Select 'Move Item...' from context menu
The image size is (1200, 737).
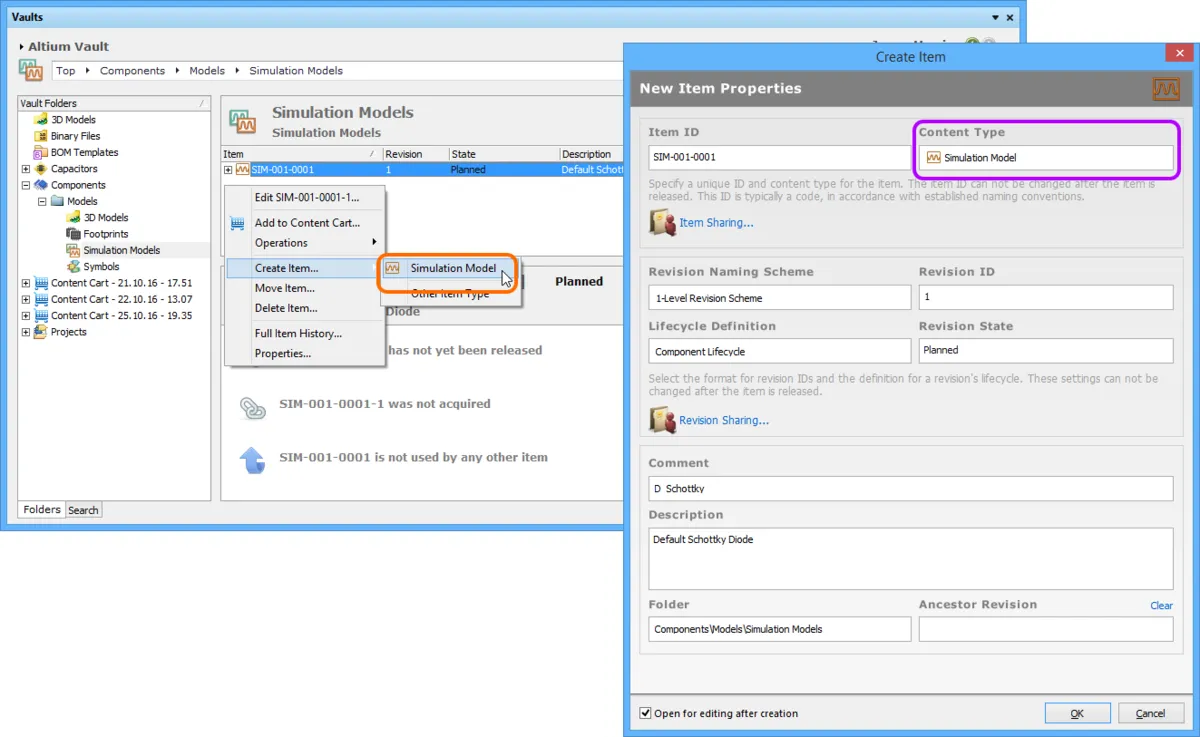click(305, 288)
